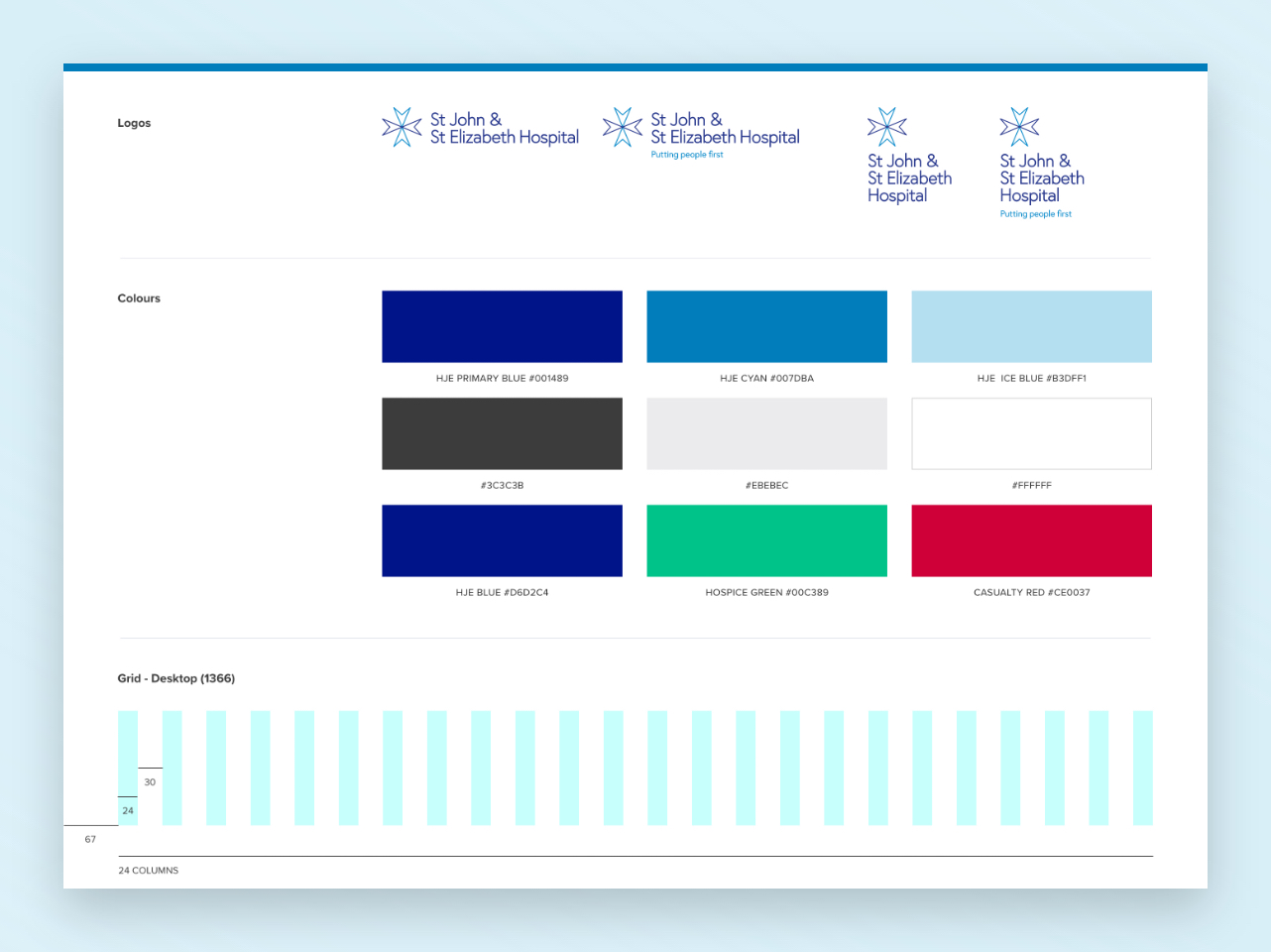Click the light grey #EBEBEC swatch

point(766,433)
